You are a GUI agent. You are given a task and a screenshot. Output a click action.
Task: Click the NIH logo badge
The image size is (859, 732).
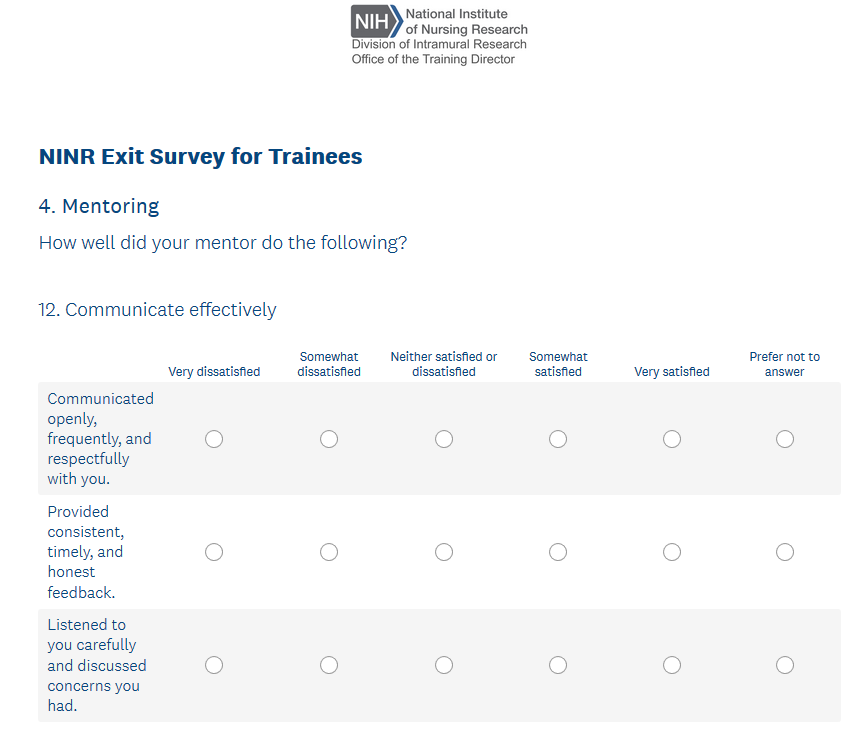(372, 21)
